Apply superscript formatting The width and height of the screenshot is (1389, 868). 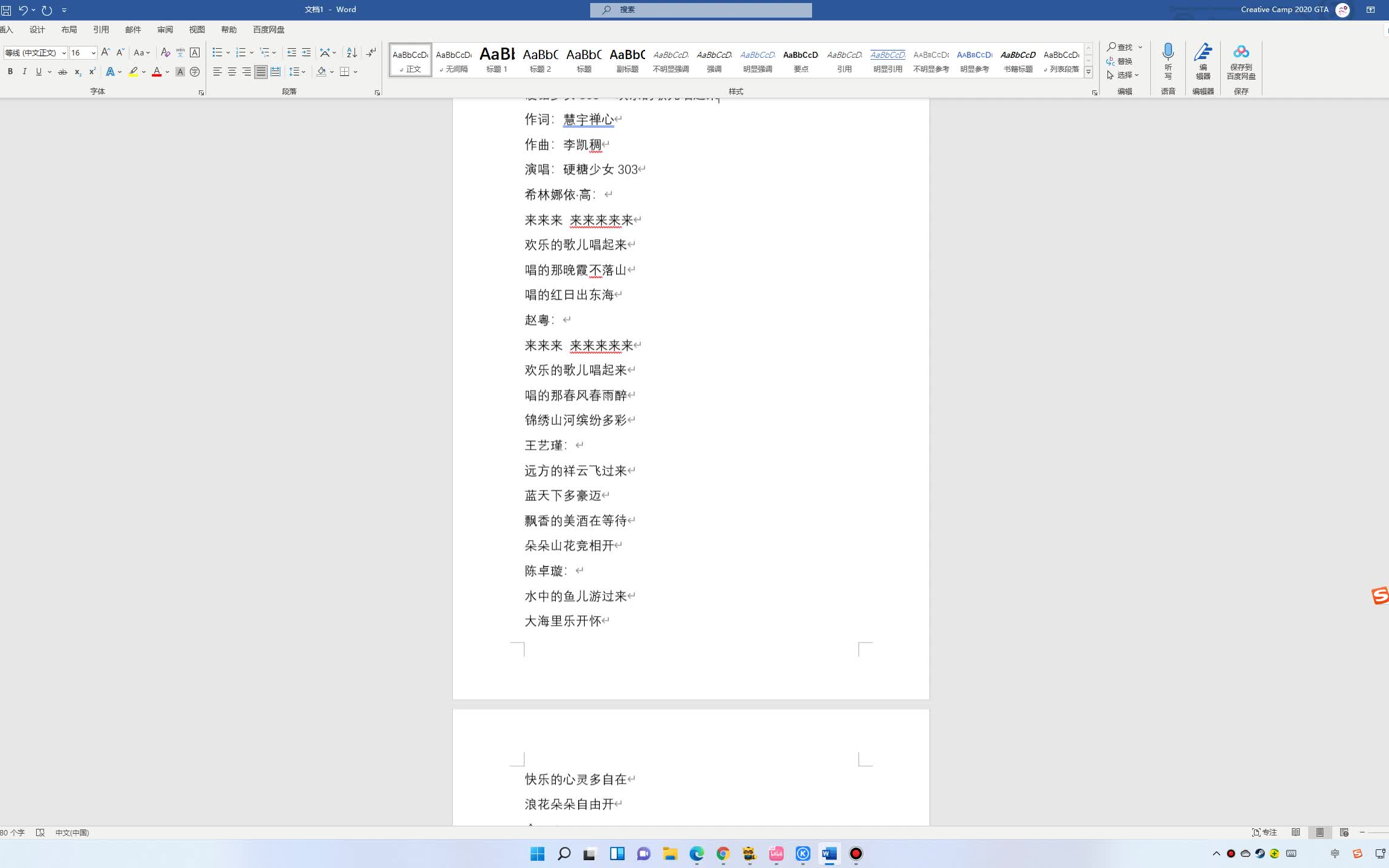pyautogui.click(x=92, y=72)
